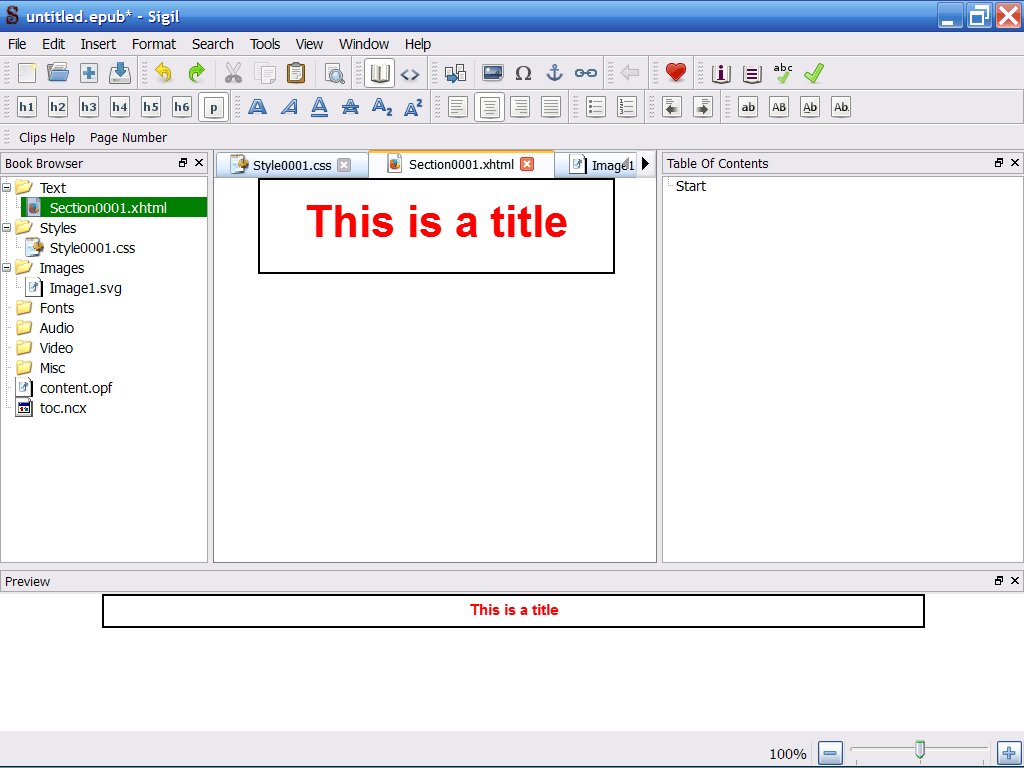Open an existing file via folder icon

[x=58, y=73]
